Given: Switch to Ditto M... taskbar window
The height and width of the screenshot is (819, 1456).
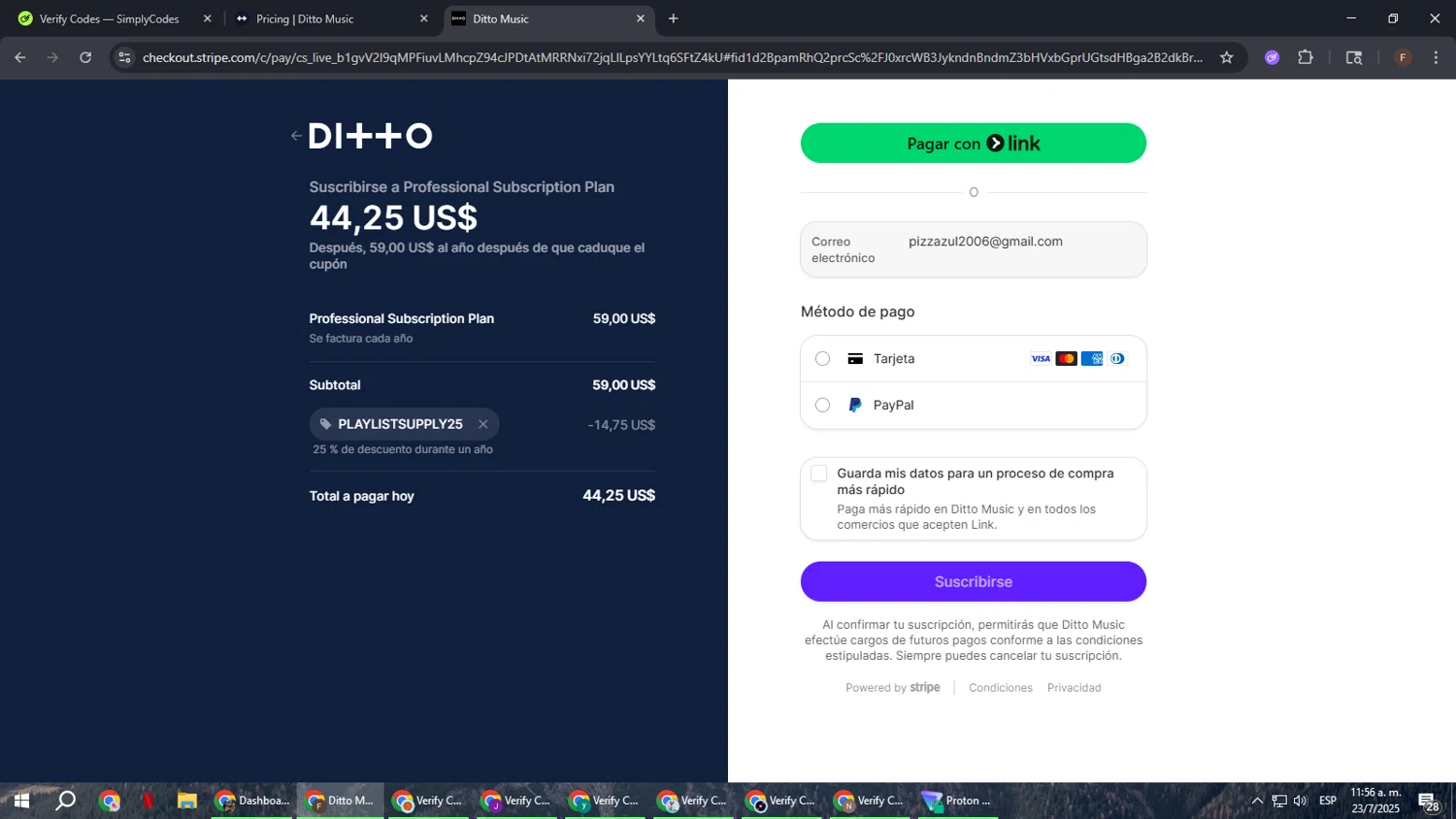Looking at the screenshot, I should tap(340, 801).
